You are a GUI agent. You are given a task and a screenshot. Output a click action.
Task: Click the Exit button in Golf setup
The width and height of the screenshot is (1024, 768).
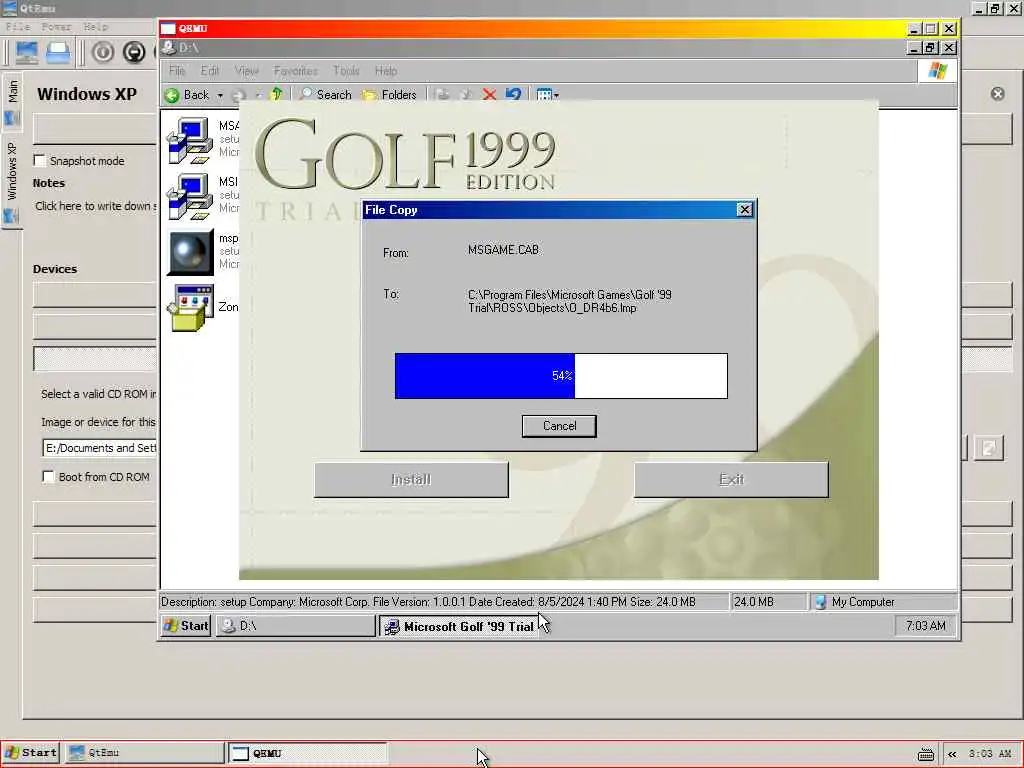pyautogui.click(x=731, y=479)
